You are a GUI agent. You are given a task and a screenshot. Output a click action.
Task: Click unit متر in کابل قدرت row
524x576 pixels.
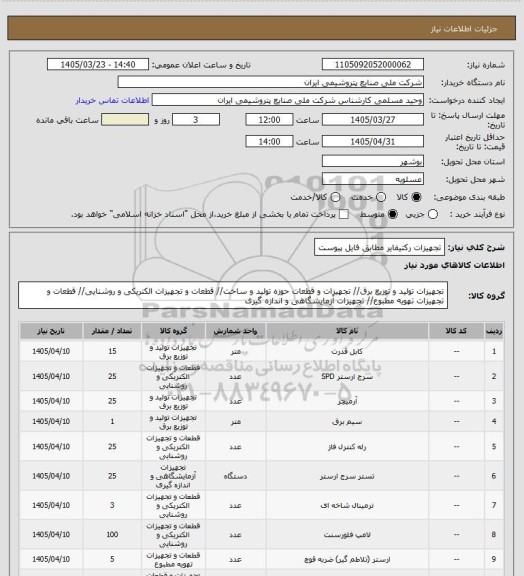(235, 352)
